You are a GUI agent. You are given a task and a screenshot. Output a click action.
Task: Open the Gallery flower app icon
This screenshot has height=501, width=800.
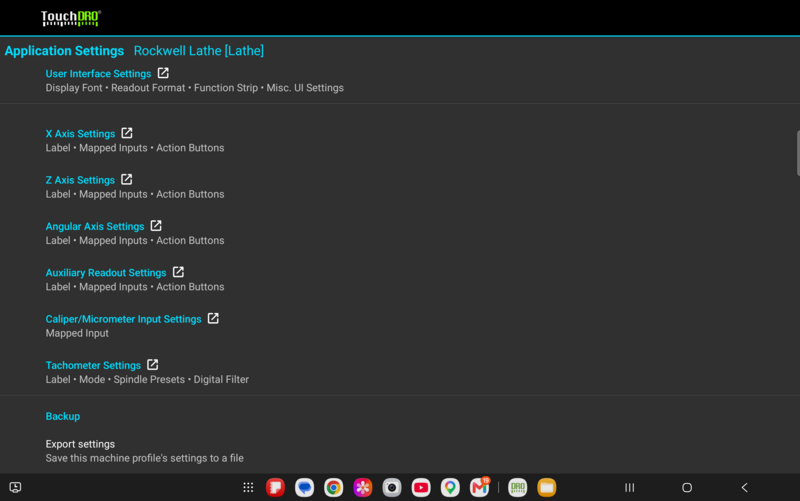[363, 488]
